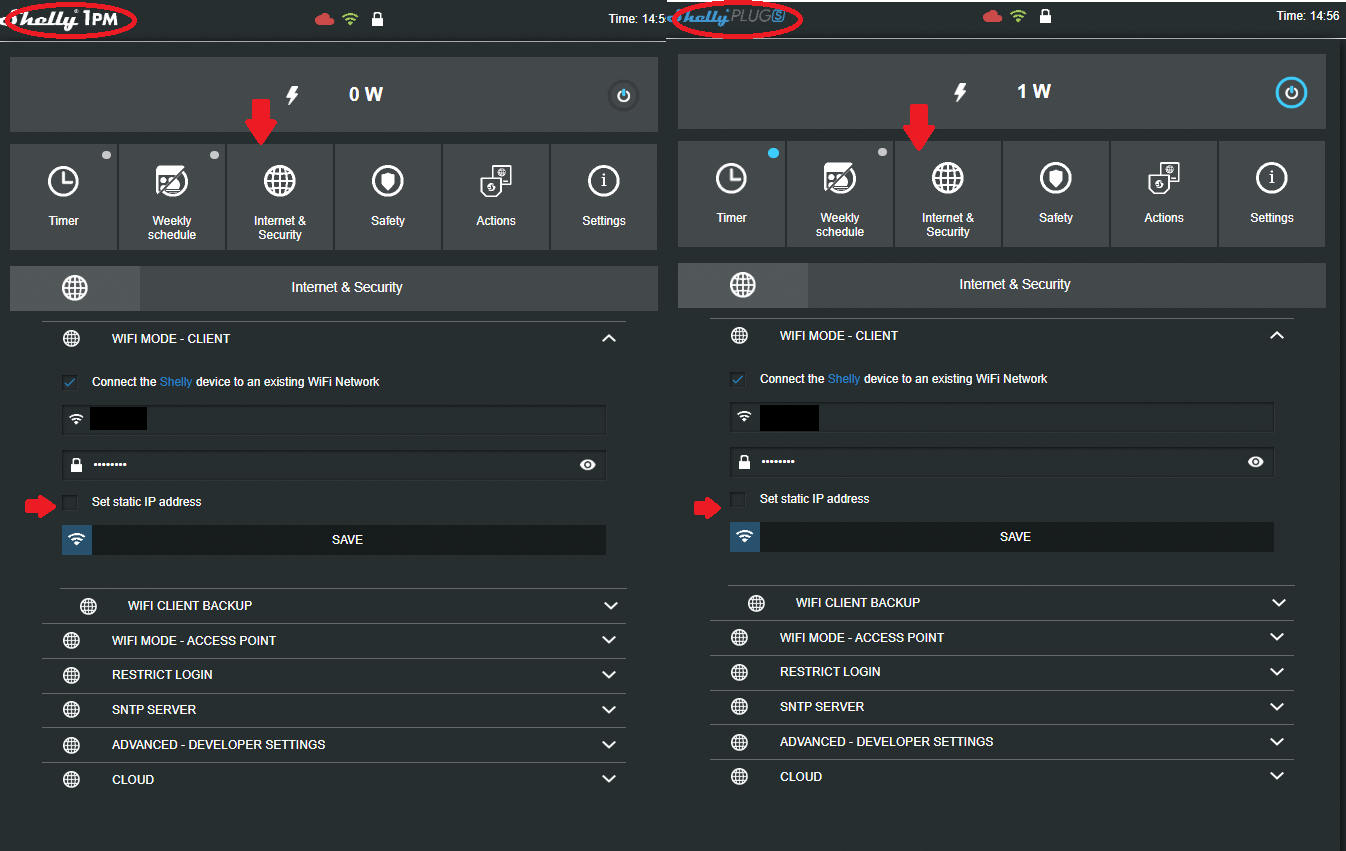Open Weekly schedule tile in Shelly 1PM panel
Screen dimensions: 1346x851
pos(172,197)
